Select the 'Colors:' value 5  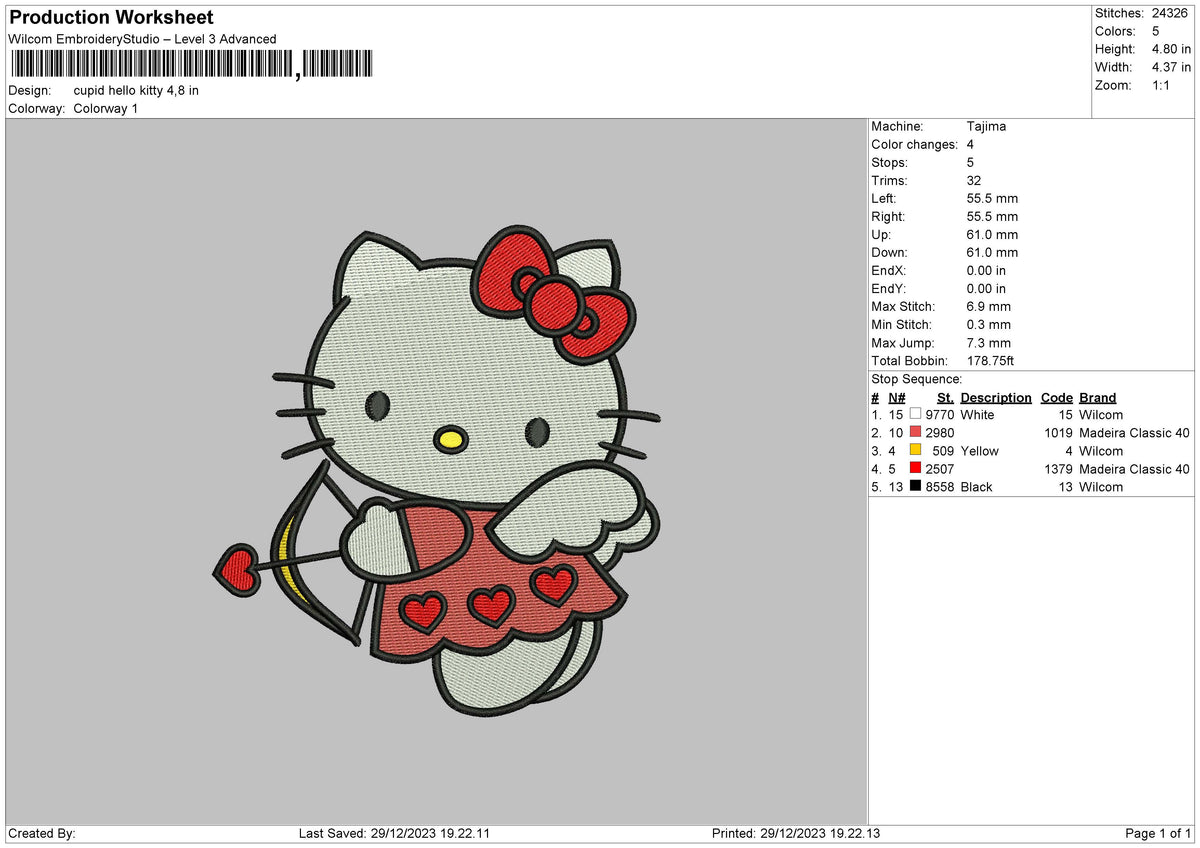[1156, 31]
